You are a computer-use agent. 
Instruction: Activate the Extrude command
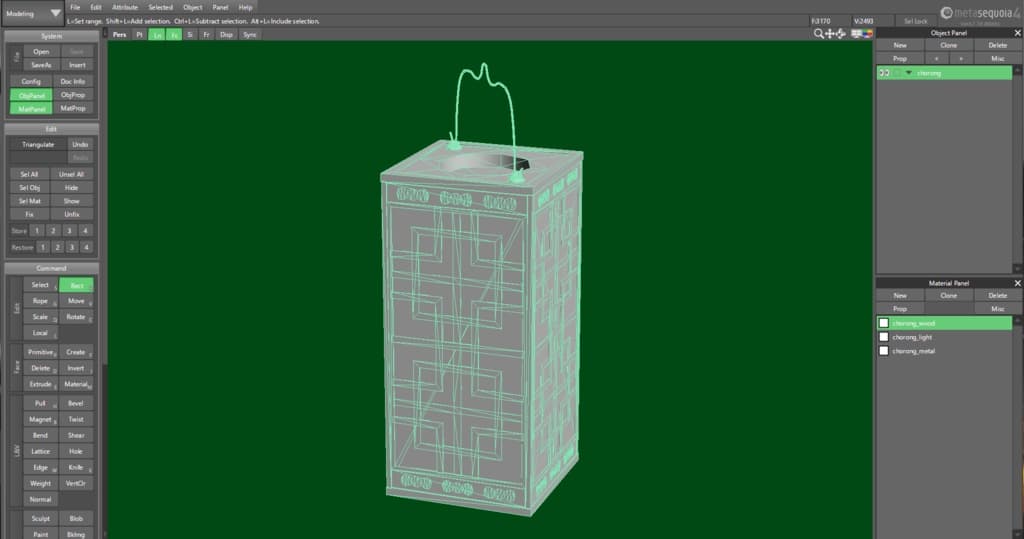(x=40, y=384)
